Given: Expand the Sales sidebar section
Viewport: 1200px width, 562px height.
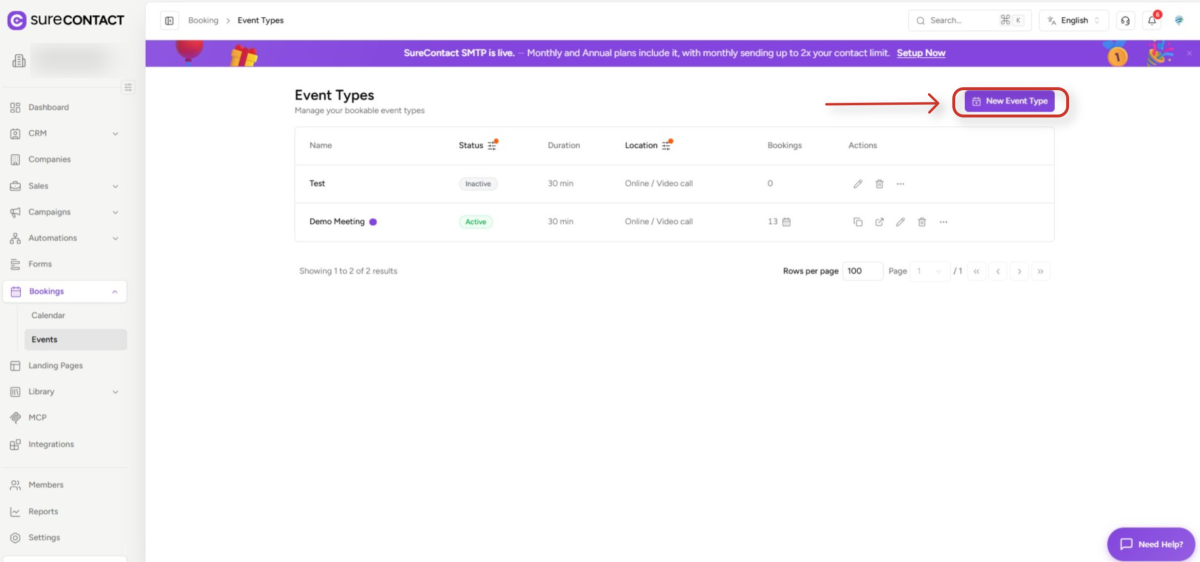Looking at the screenshot, I should [65, 186].
